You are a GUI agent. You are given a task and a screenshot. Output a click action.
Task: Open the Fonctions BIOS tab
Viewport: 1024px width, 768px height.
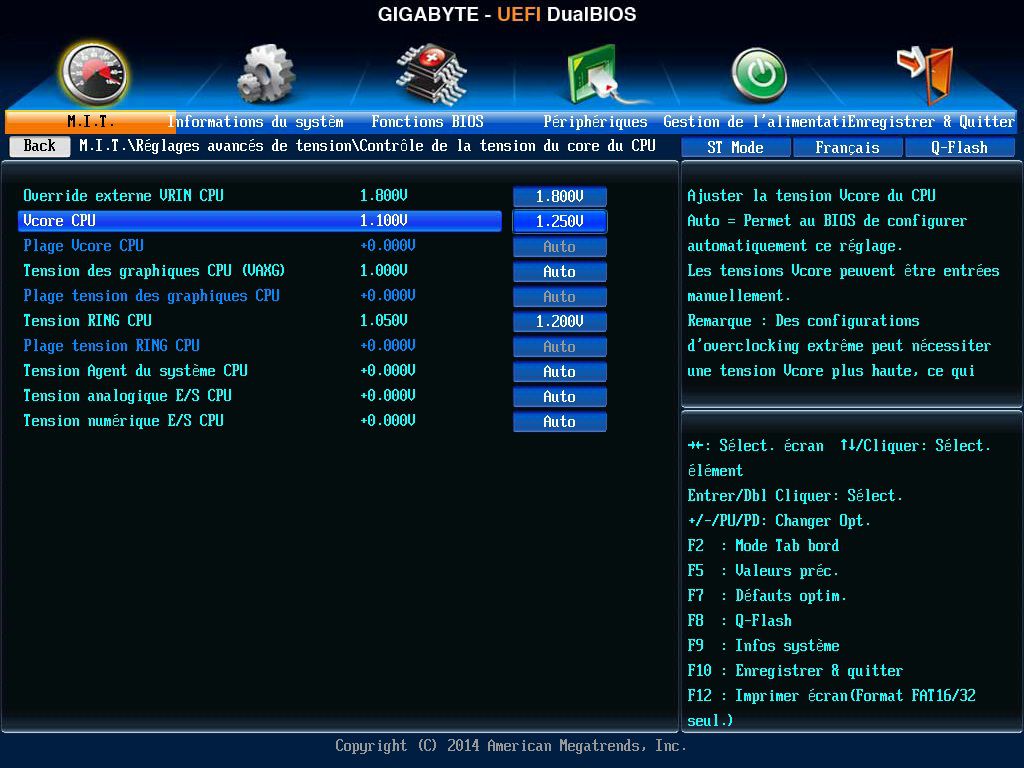427,121
